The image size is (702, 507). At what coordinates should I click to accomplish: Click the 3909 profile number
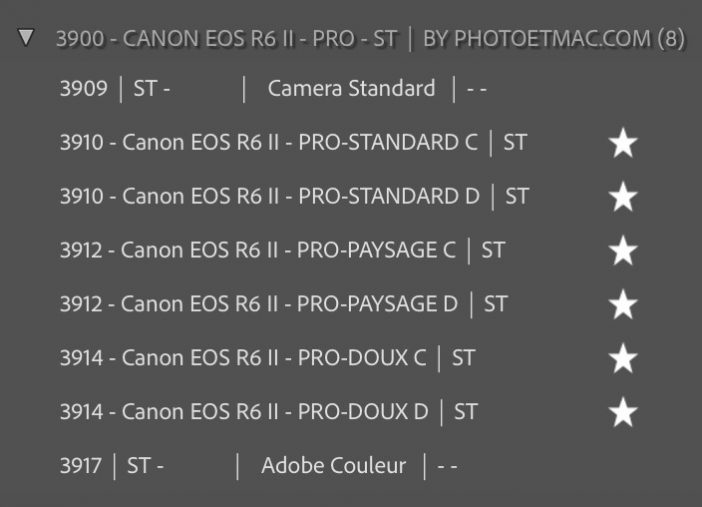(83, 88)
